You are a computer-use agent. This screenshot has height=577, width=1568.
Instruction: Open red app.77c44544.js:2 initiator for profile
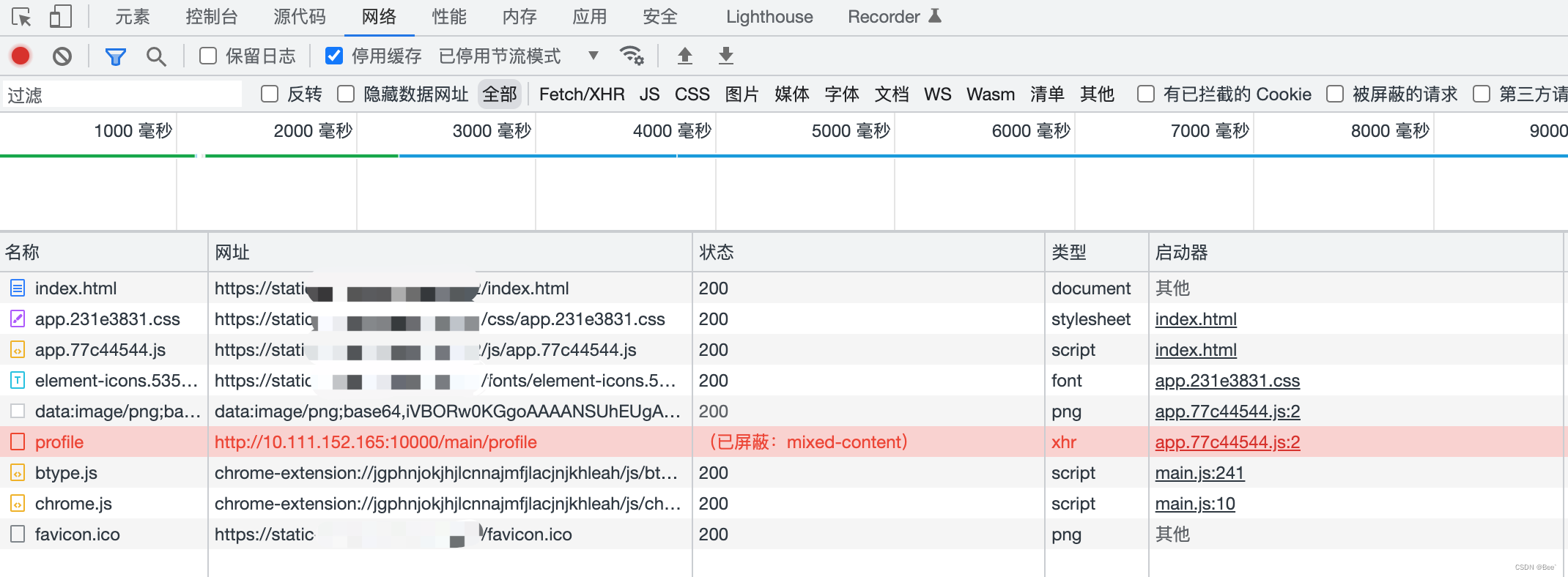(x=1227, y=442)
